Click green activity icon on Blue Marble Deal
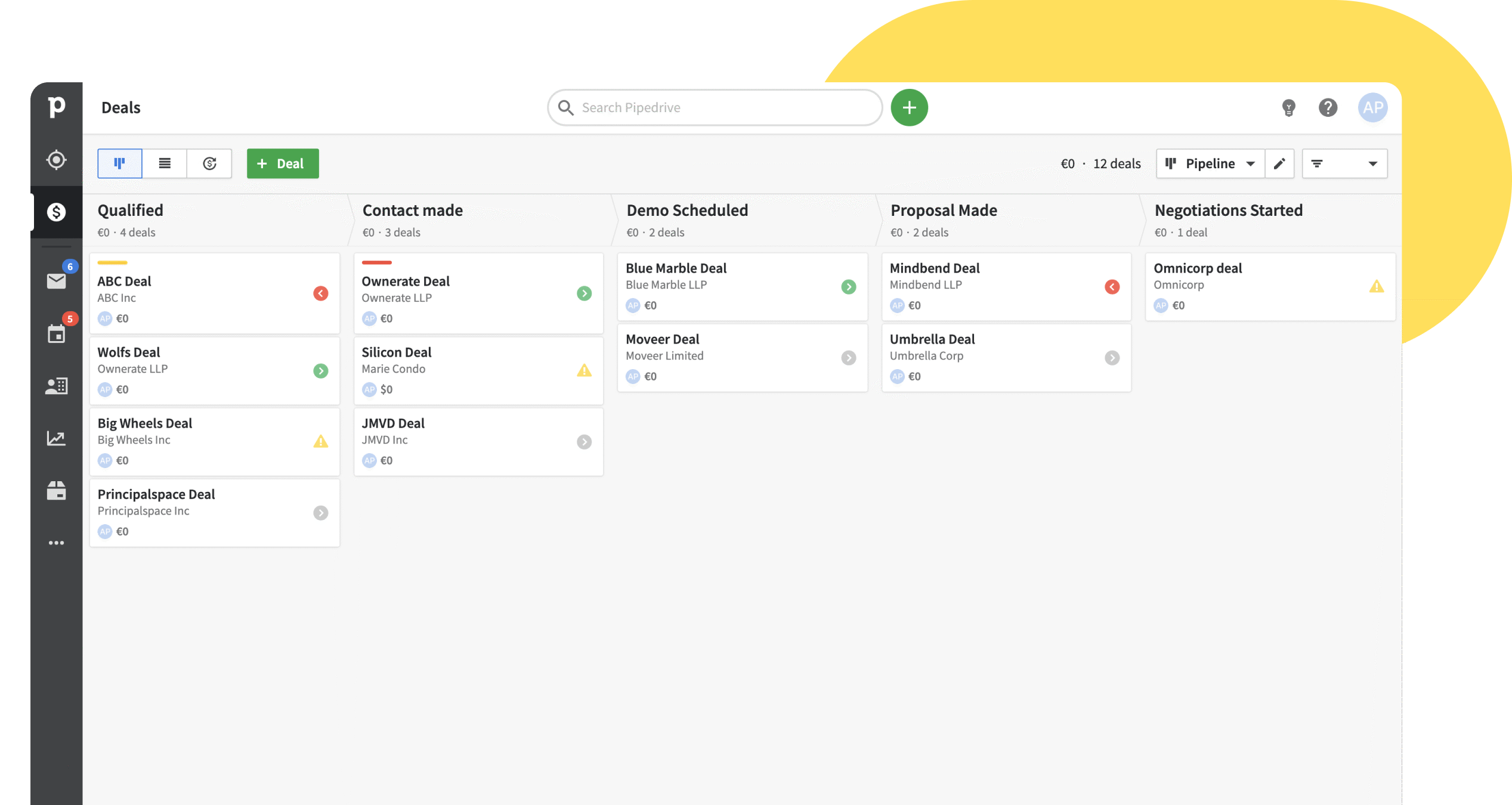 tap(849, 287)
